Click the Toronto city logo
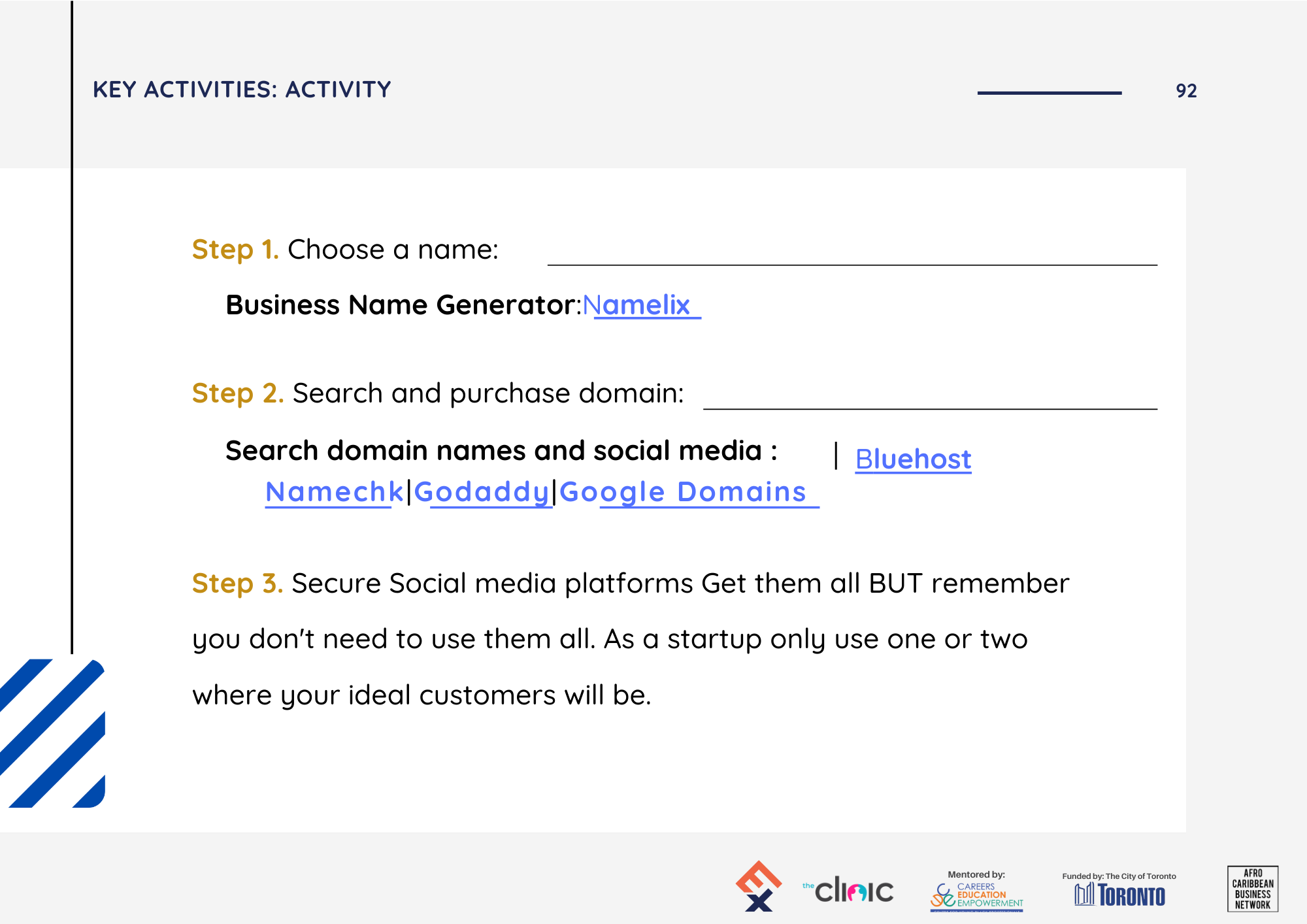The width and height of the screenshot is (1307, 924). (1119, 891)
